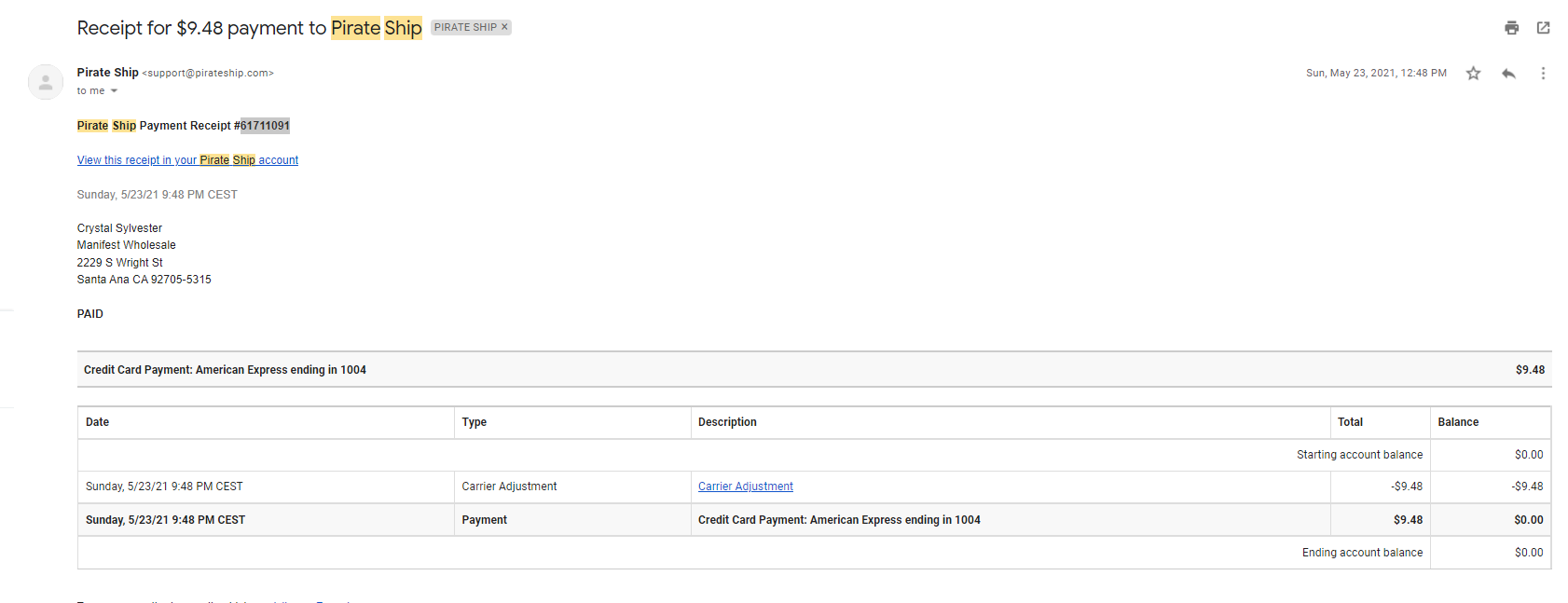Open the three-dot More options menu
This screenshot has width=1568, height=603.
pos(1543,73)
